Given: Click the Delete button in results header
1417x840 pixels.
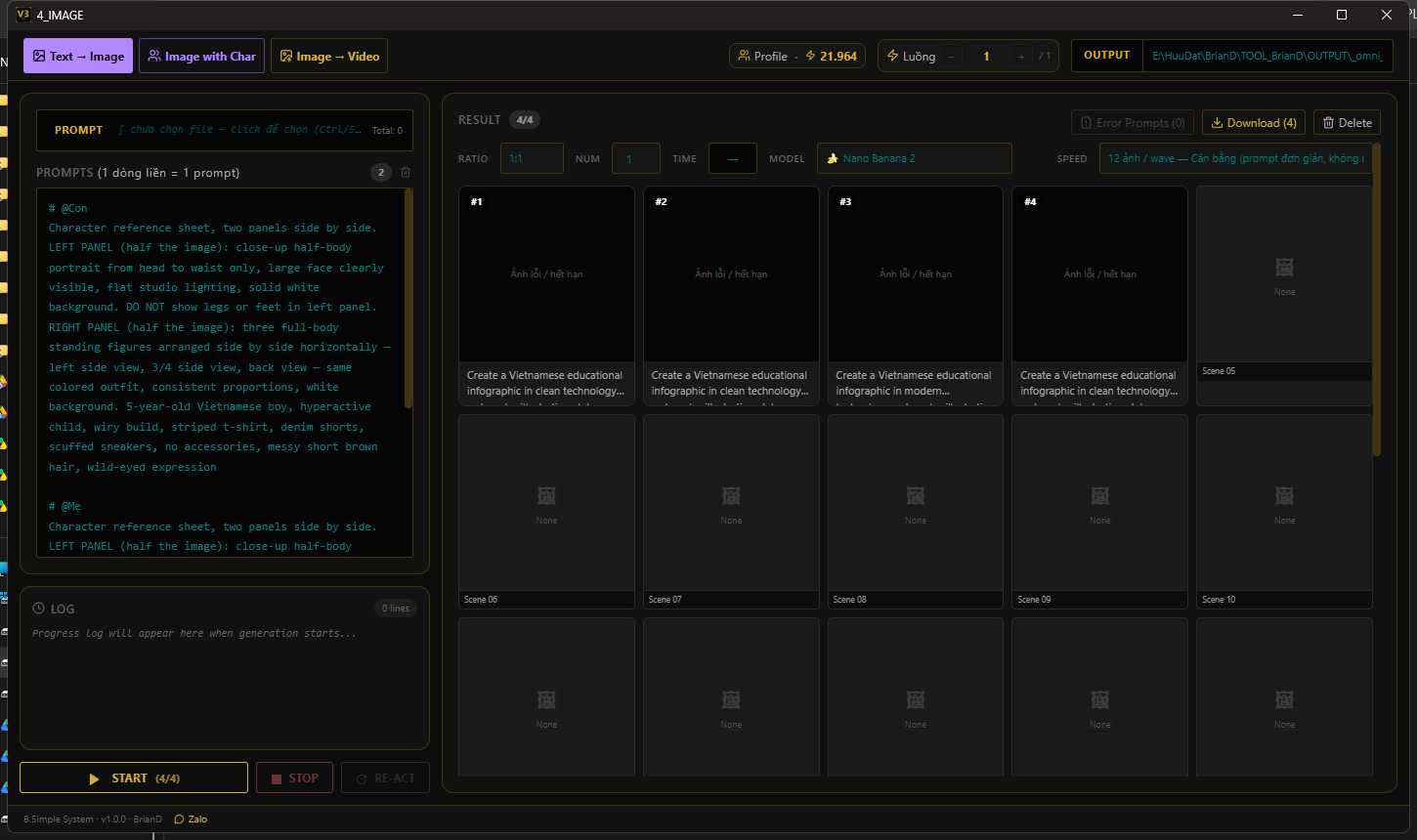Looking at the screenshot, I should (x=1347, y=123).
